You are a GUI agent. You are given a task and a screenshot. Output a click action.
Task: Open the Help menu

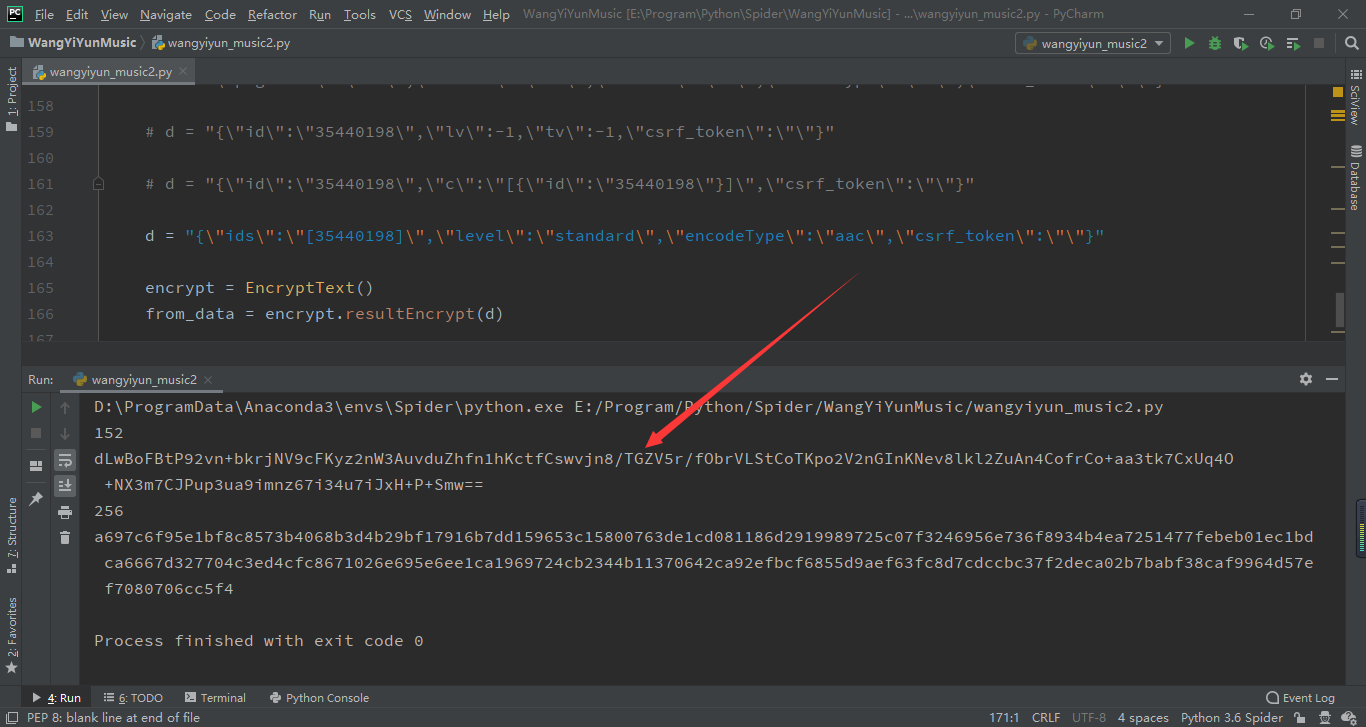496,14
